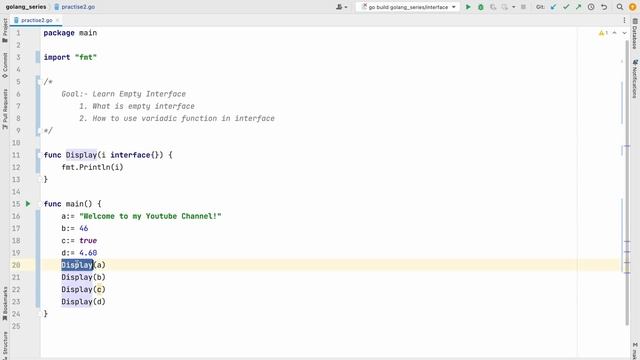Click 'package main' on line 1
This screenshot has width=640, height=360.
[x=70, y=33]
